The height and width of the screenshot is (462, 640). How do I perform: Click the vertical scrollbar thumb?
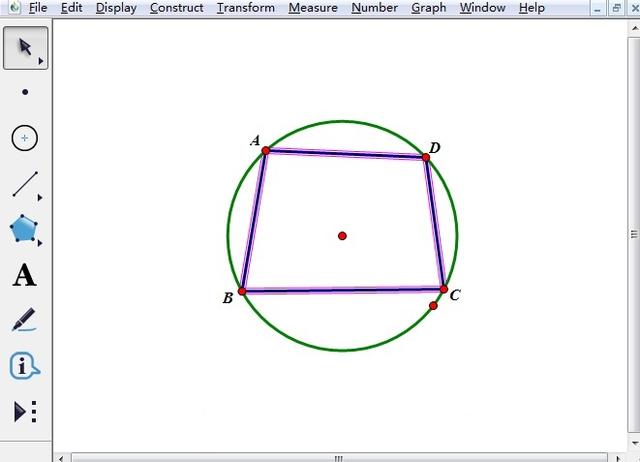pyautogui.click(x=634, y=234)
